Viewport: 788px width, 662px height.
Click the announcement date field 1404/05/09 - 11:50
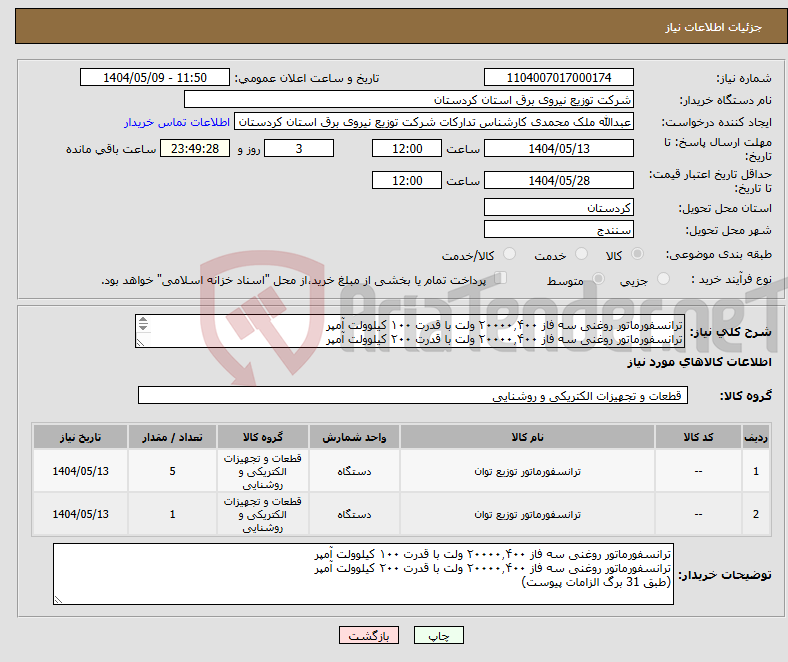(x=155, y=77)
